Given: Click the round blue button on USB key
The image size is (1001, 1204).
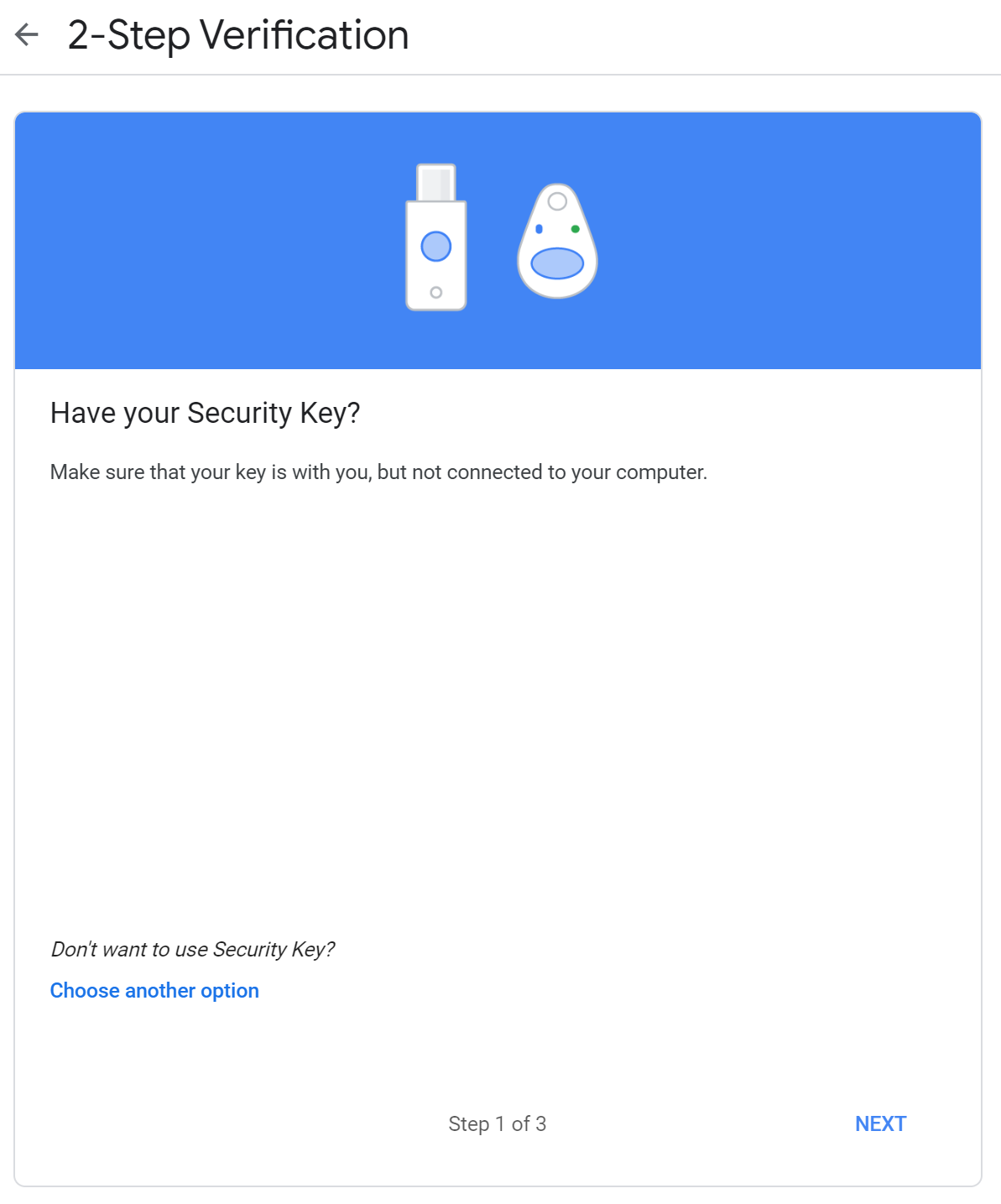Looking at the screenshot, I should click(x=436, y=247).
